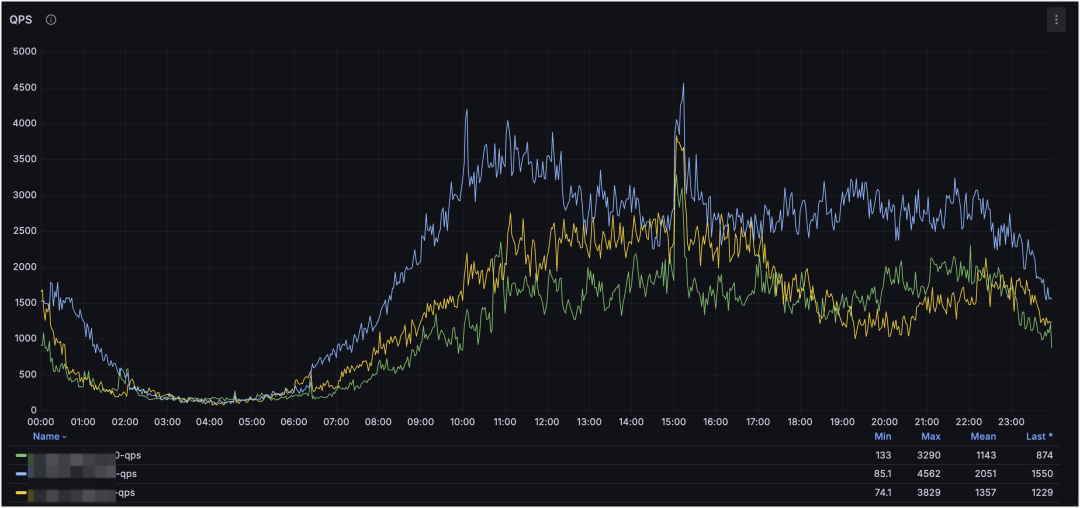1080x508 pixels.
Task: Sort legend by Name column
Action: tap(50, 436)
